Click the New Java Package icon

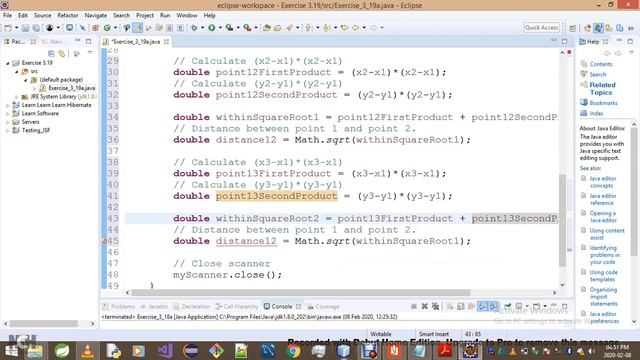point(96,28)
